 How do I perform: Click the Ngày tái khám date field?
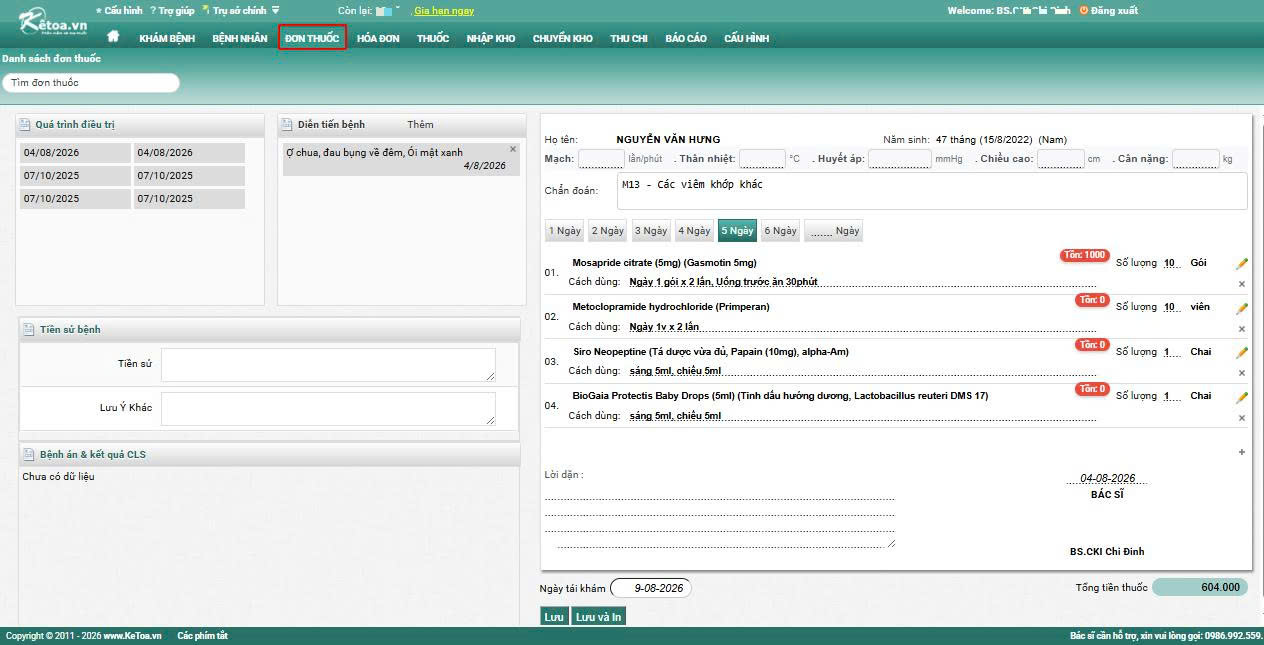pos(650,588)
